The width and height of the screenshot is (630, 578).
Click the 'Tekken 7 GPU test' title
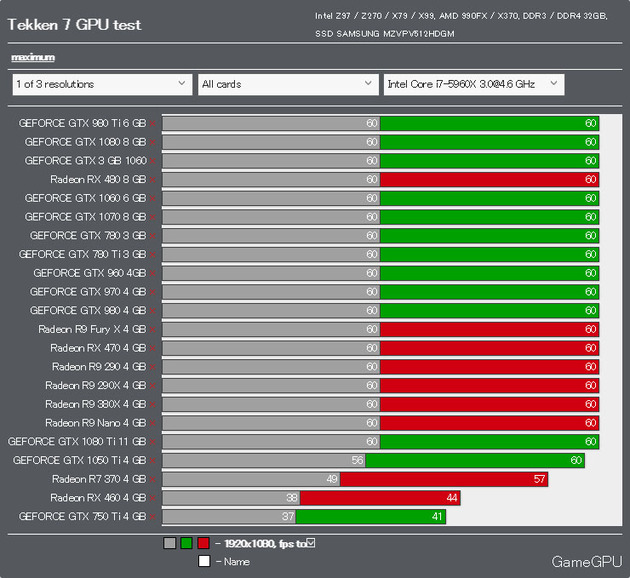(74, 25)
